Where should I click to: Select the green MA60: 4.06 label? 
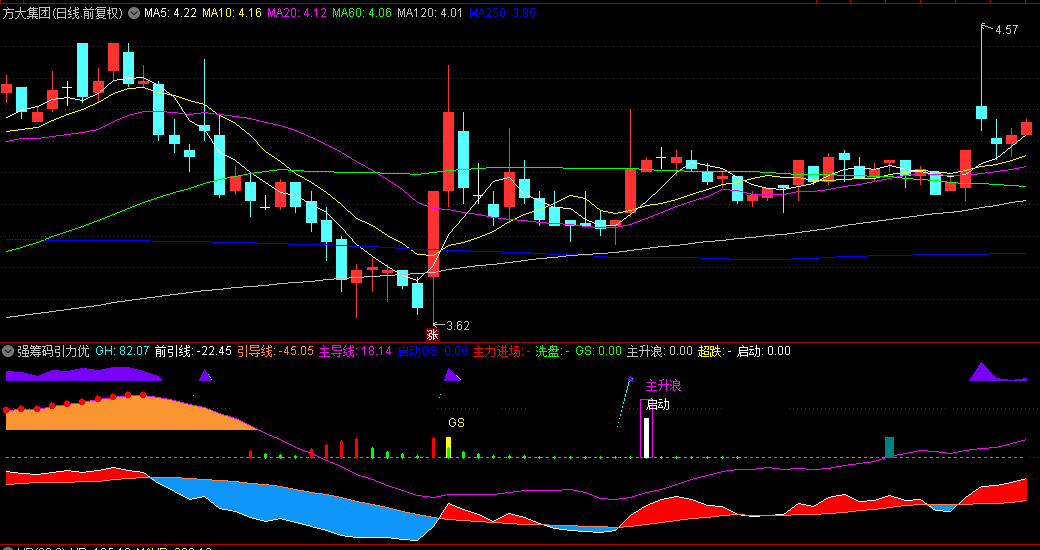[361, 13]
